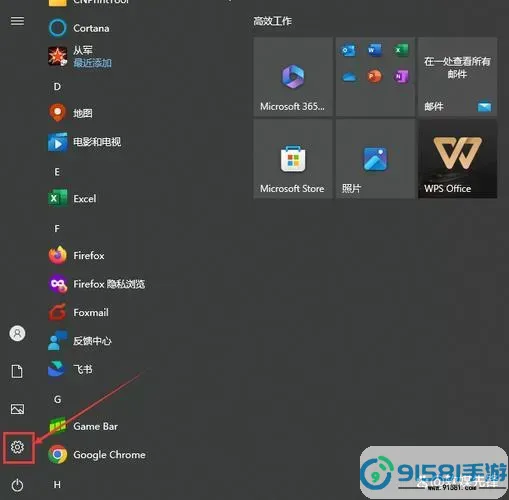Jump via the letter E header
This screenshot has height=500, width=509.
[57, 172]
